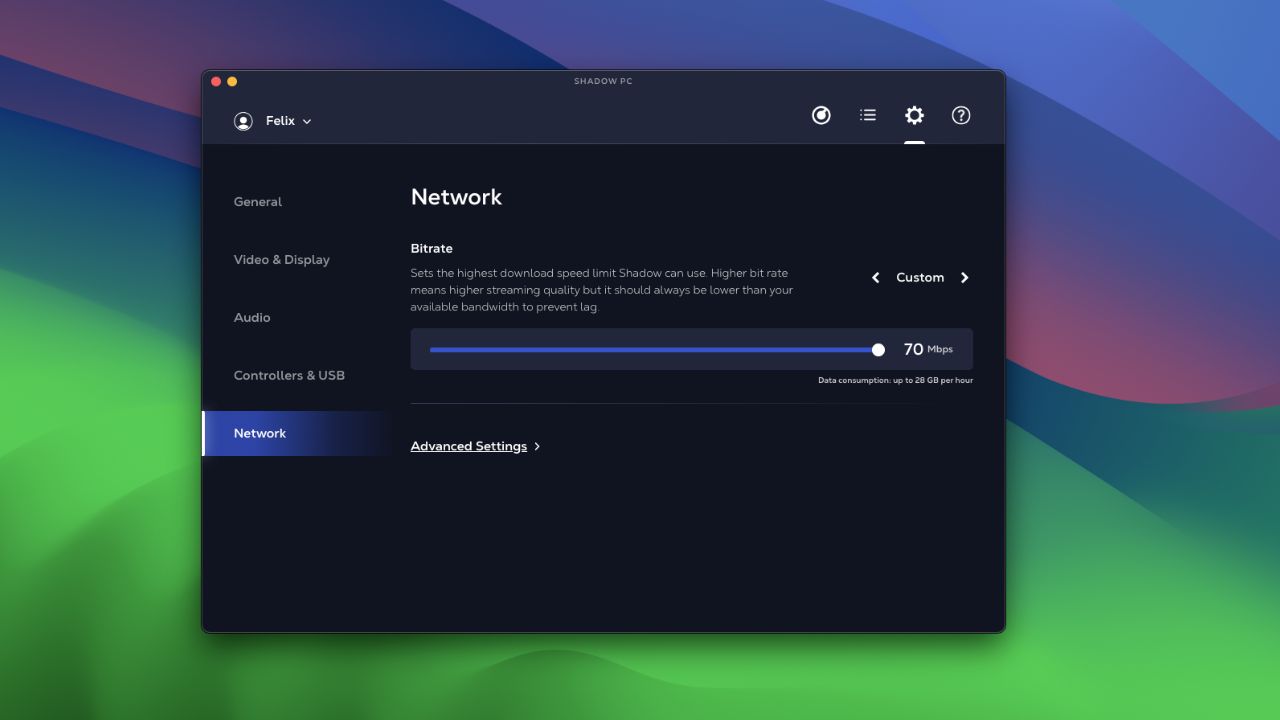Click the Felix profile avatar icon
This screenshot has width=1280, height=720.
pos(243,120)
